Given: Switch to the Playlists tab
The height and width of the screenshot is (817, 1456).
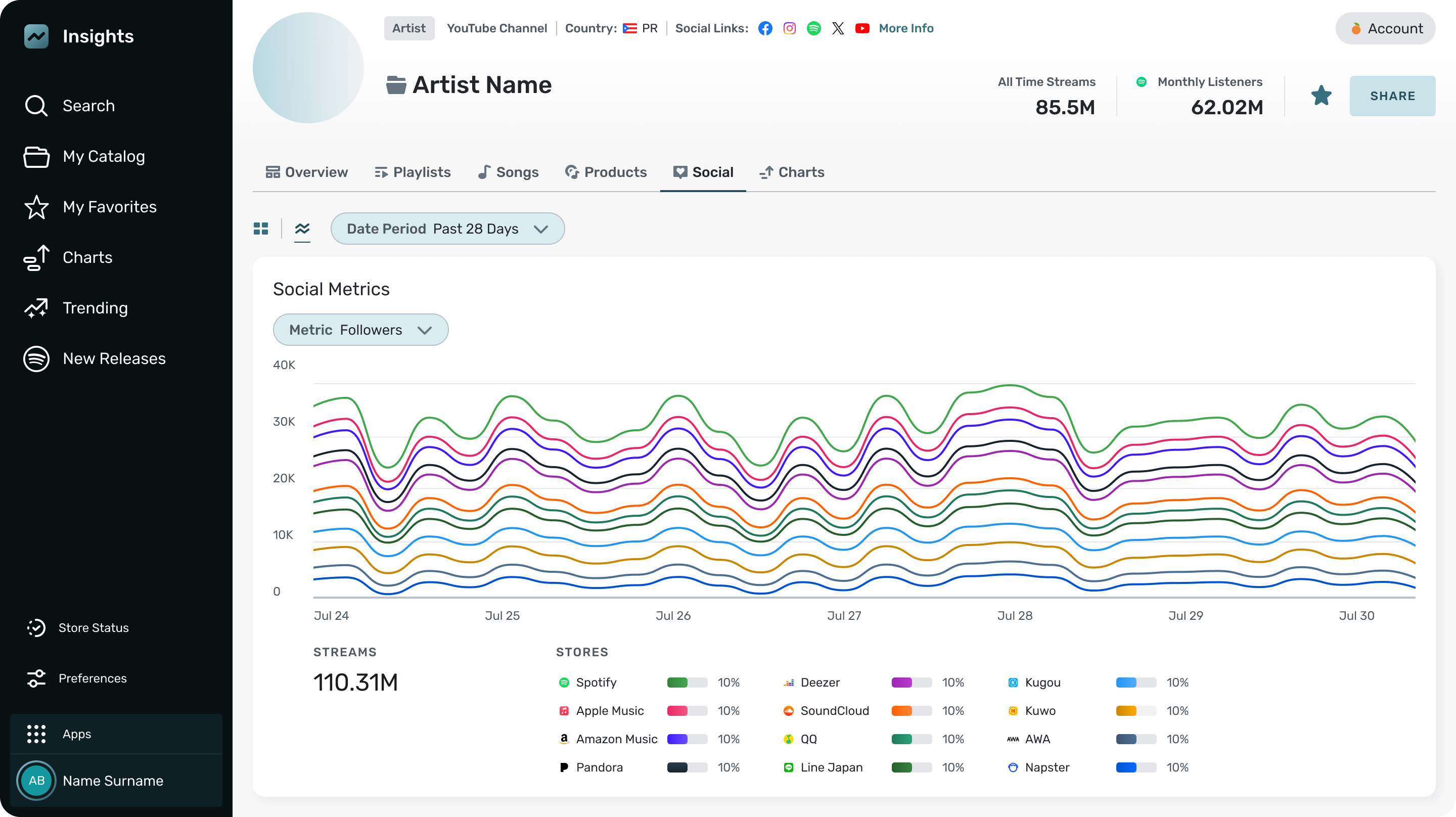Looking at the screenshot, I should [413, 172].
